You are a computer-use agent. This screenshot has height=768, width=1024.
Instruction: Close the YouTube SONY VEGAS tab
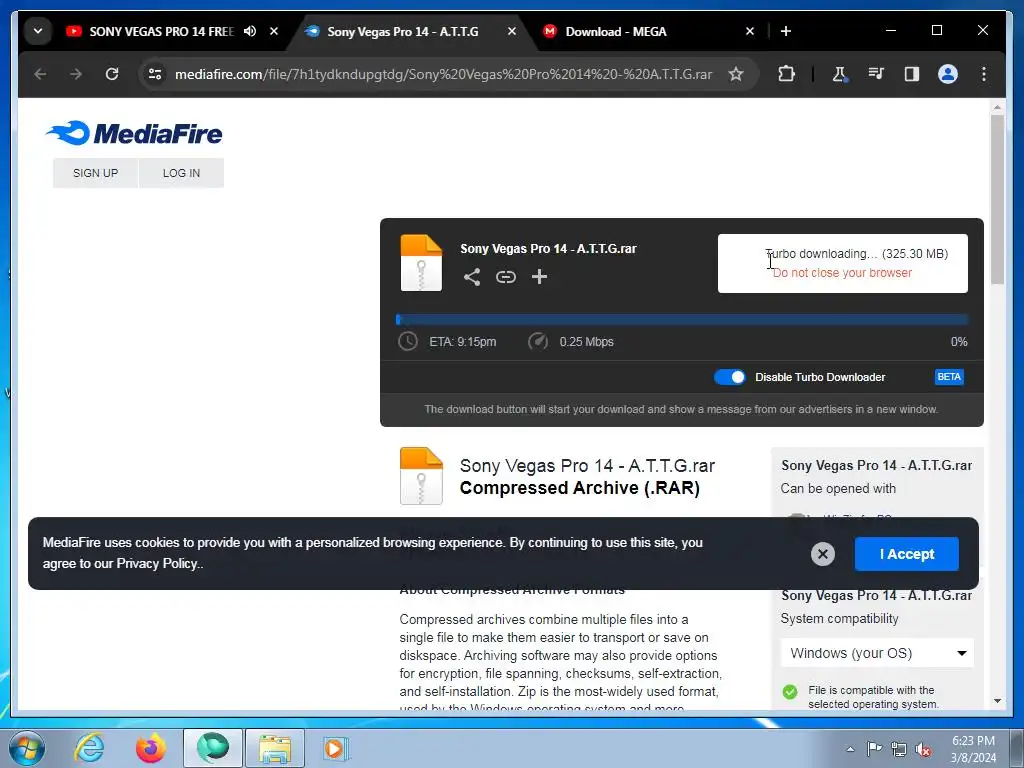tap(274, 31)
